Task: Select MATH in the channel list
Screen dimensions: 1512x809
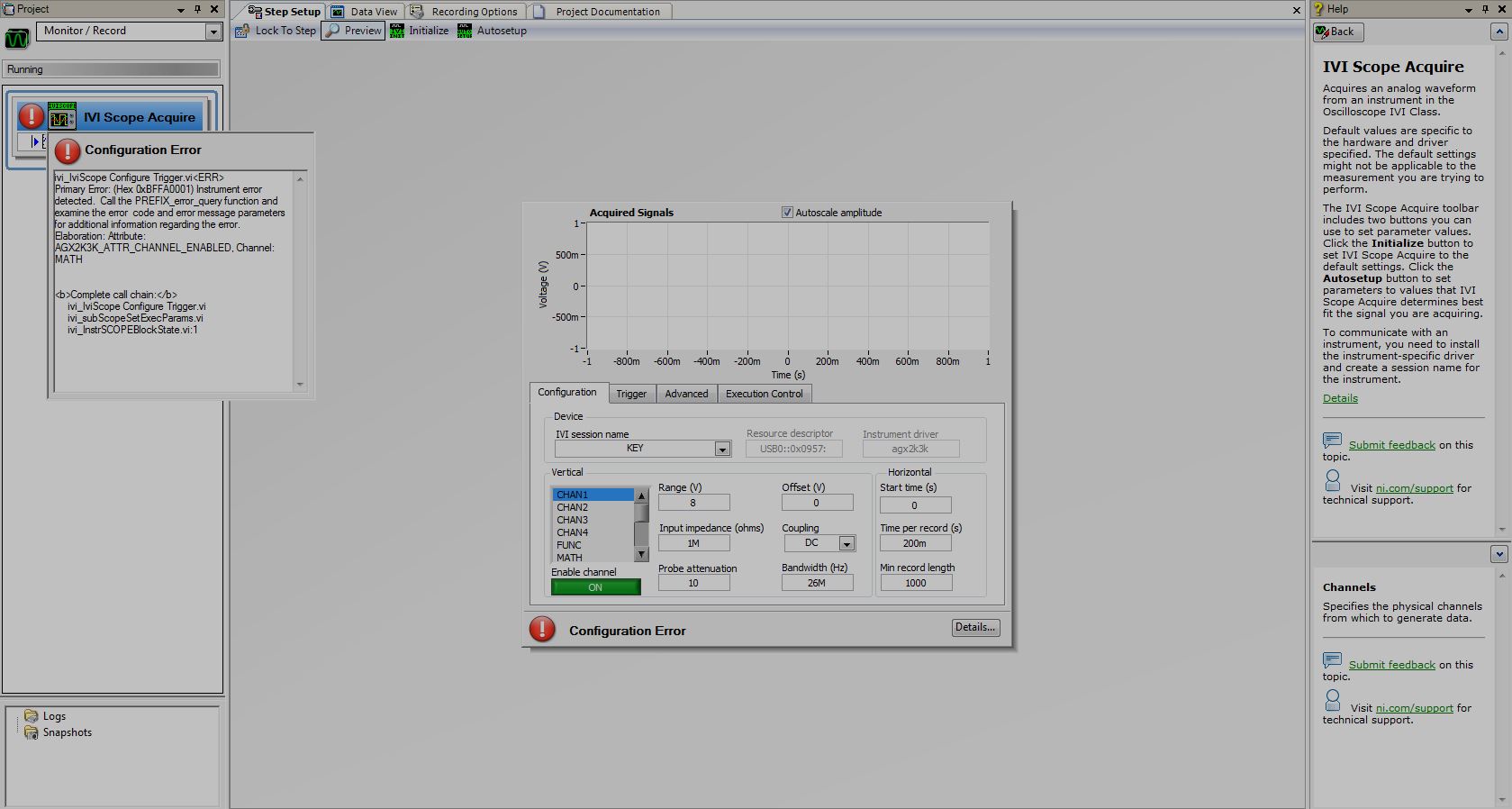Action: click(x=593, y=558)
